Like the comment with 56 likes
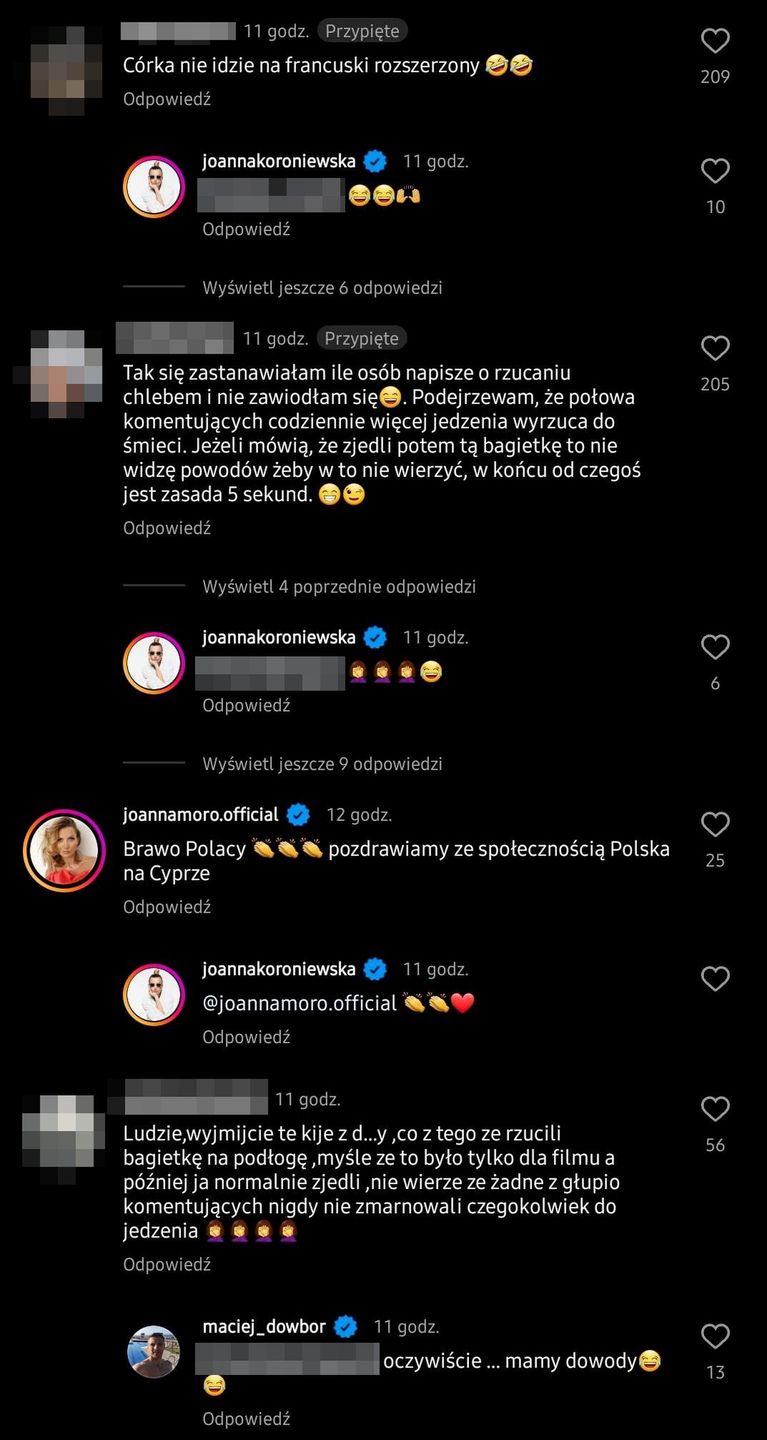 tap(715, 1109)
